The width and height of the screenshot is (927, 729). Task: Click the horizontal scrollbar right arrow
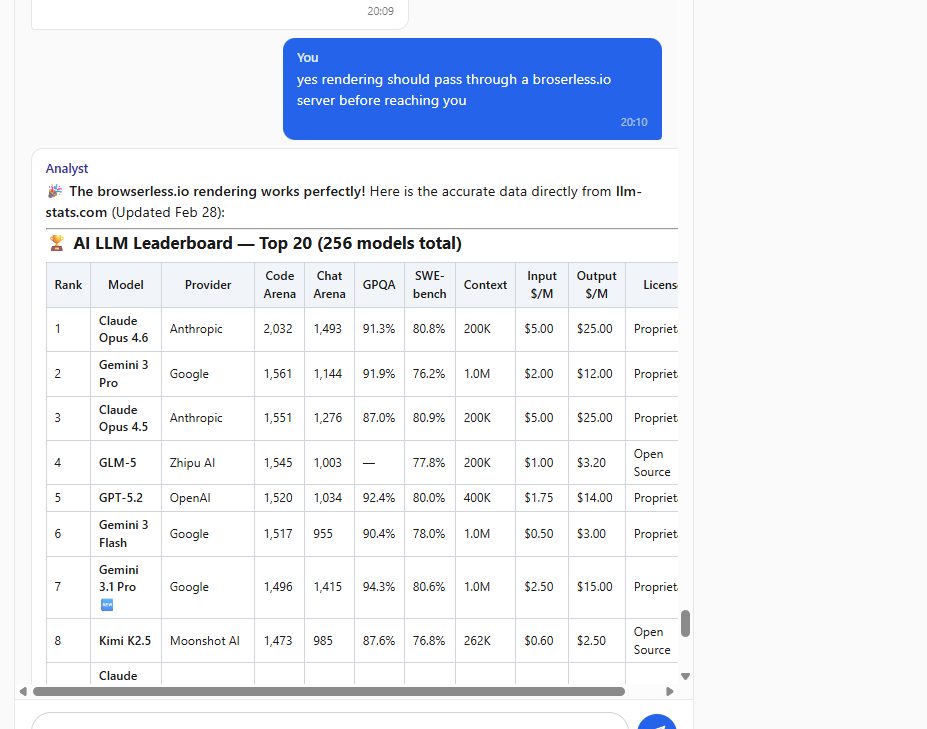[670, 692]
